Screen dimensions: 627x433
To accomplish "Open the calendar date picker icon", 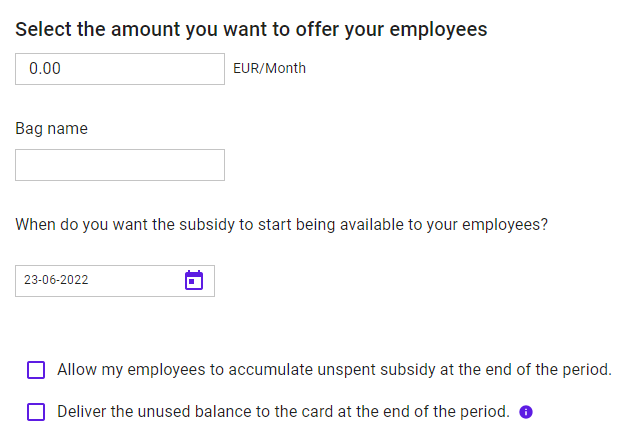I will coord(194,280).
